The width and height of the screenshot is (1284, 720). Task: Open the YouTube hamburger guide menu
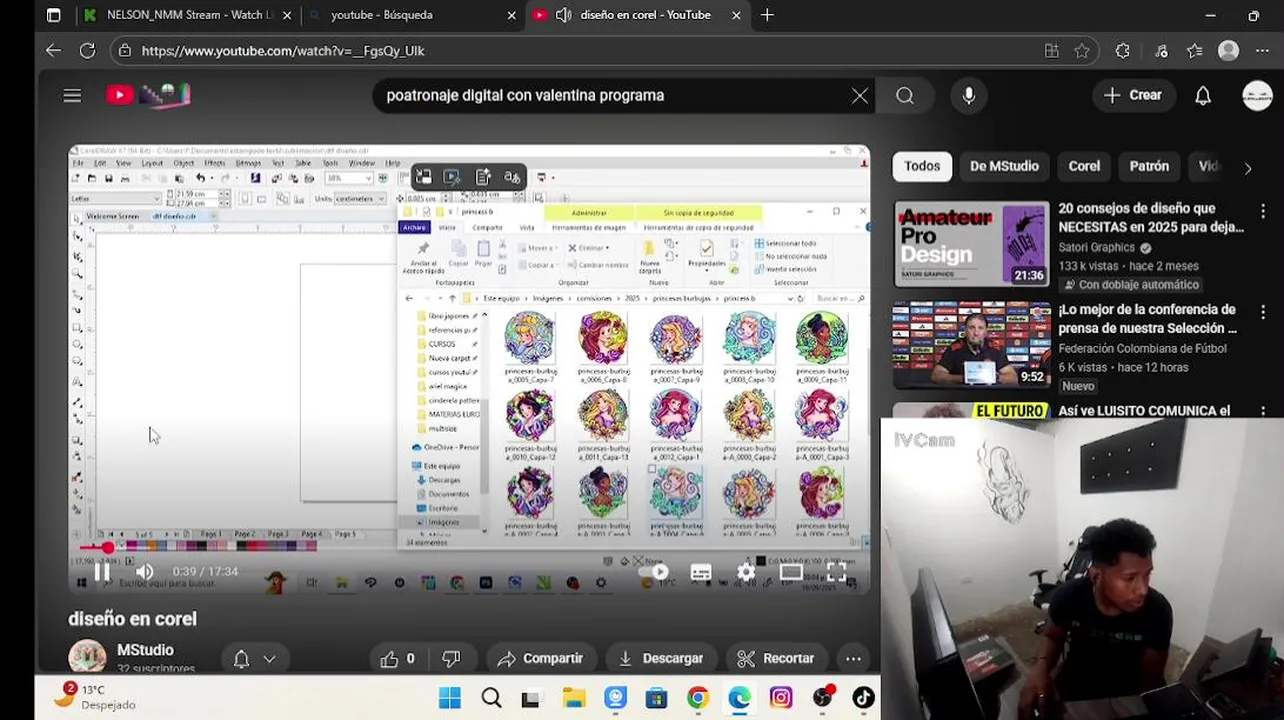pyautogui.click(x=72, y=95)
